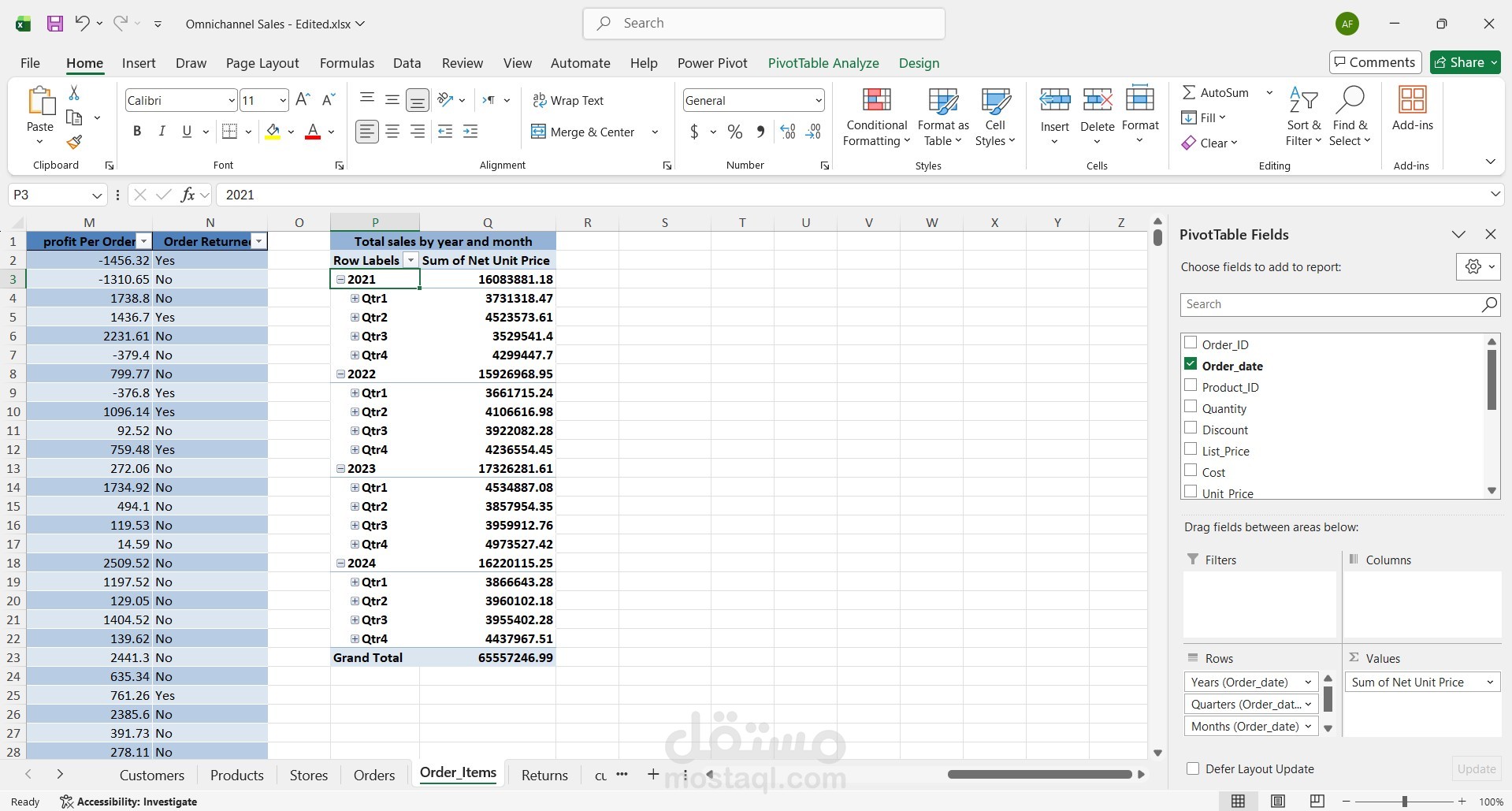Apply bold formatting
This screenshot has width=1512, height=811.
point(136,131)
